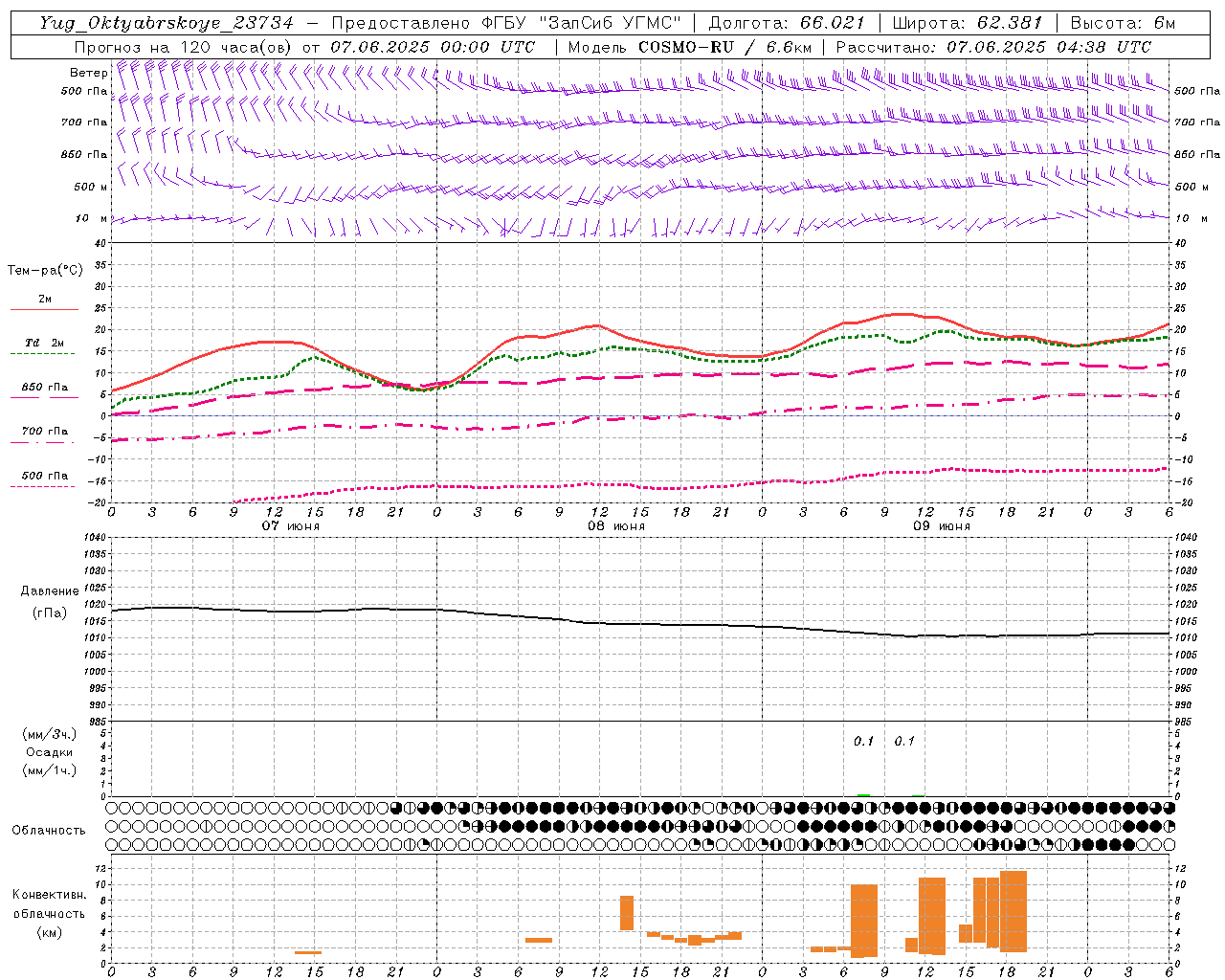Click the Тем-ра(°C) panel label

point(45,271)
